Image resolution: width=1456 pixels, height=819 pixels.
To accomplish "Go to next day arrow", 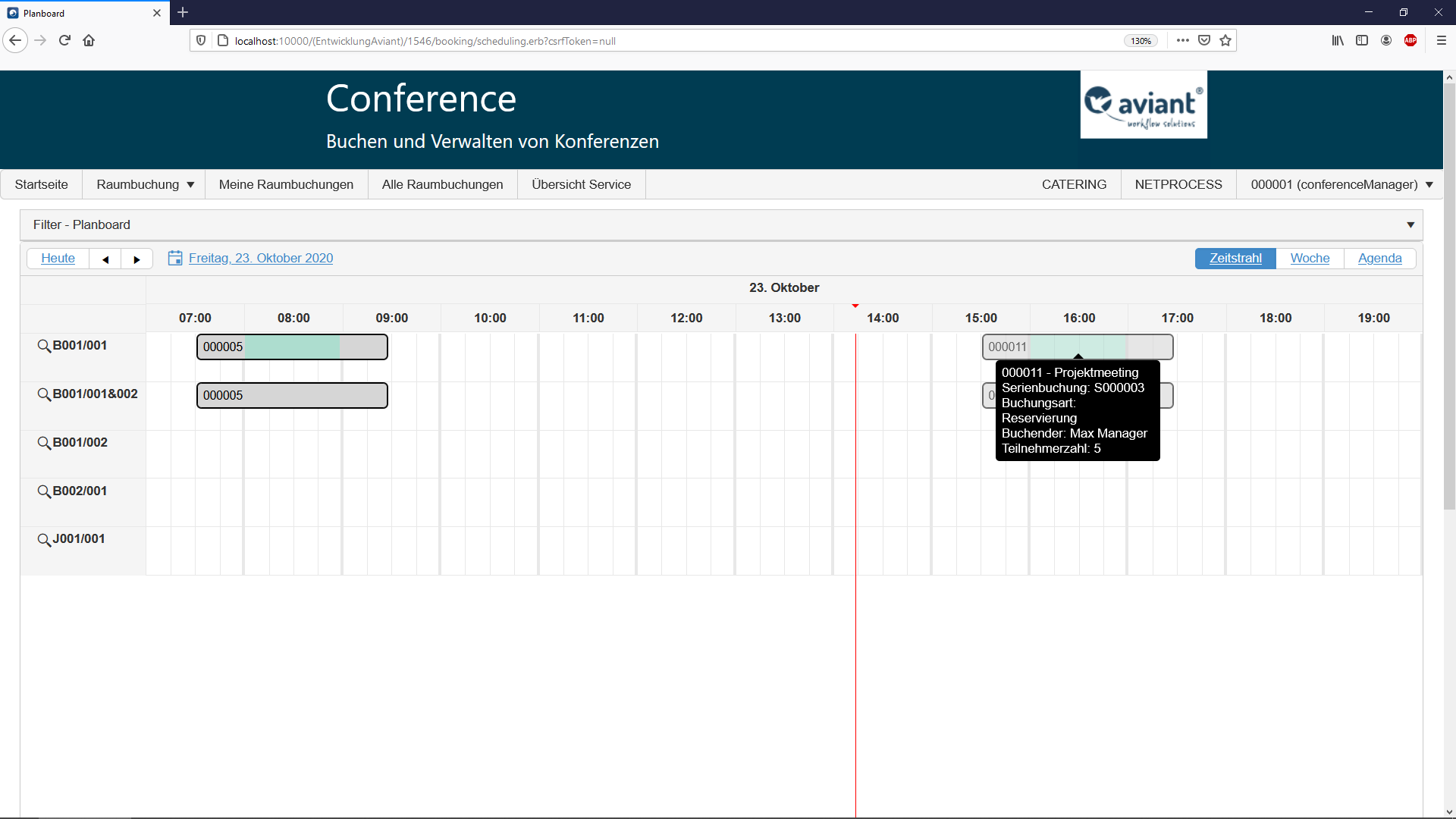I will (136, 259).
